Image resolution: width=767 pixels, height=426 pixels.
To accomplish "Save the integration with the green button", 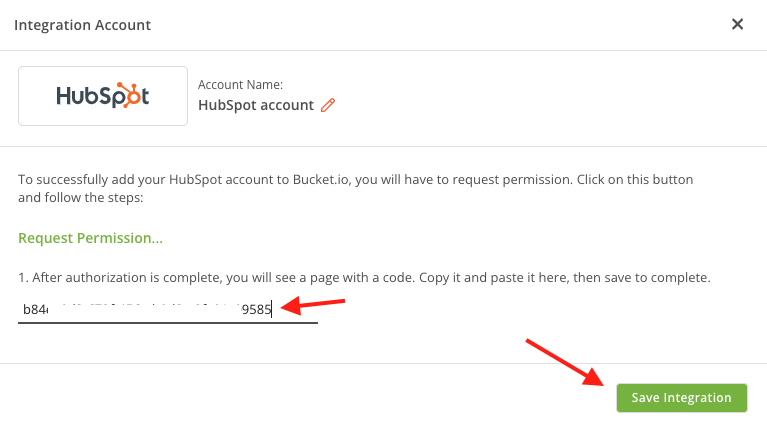I will click(681, 398).
